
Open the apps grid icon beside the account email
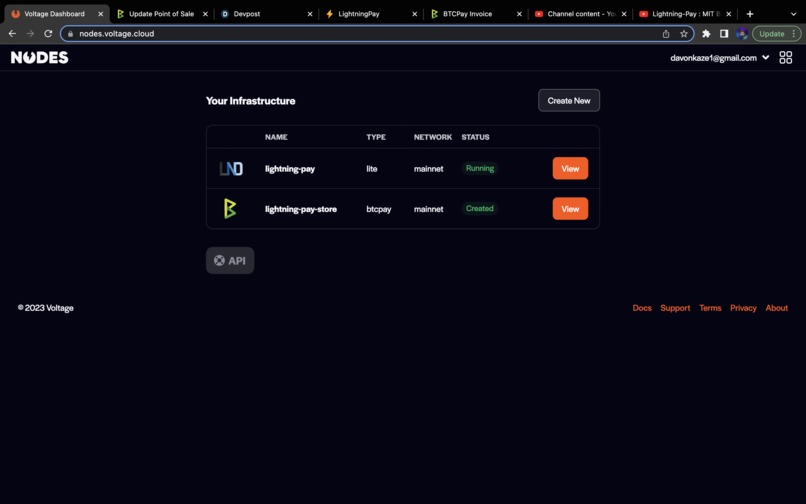tap(785, 58)
